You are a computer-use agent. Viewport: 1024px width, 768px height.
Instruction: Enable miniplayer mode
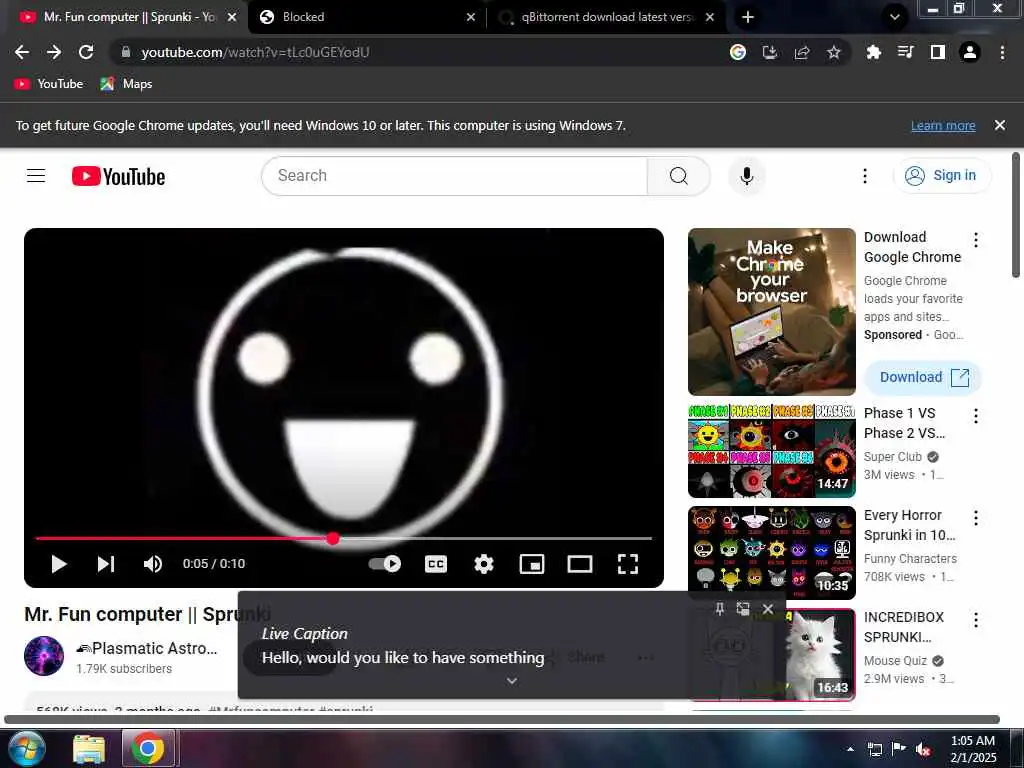point(532,564)
